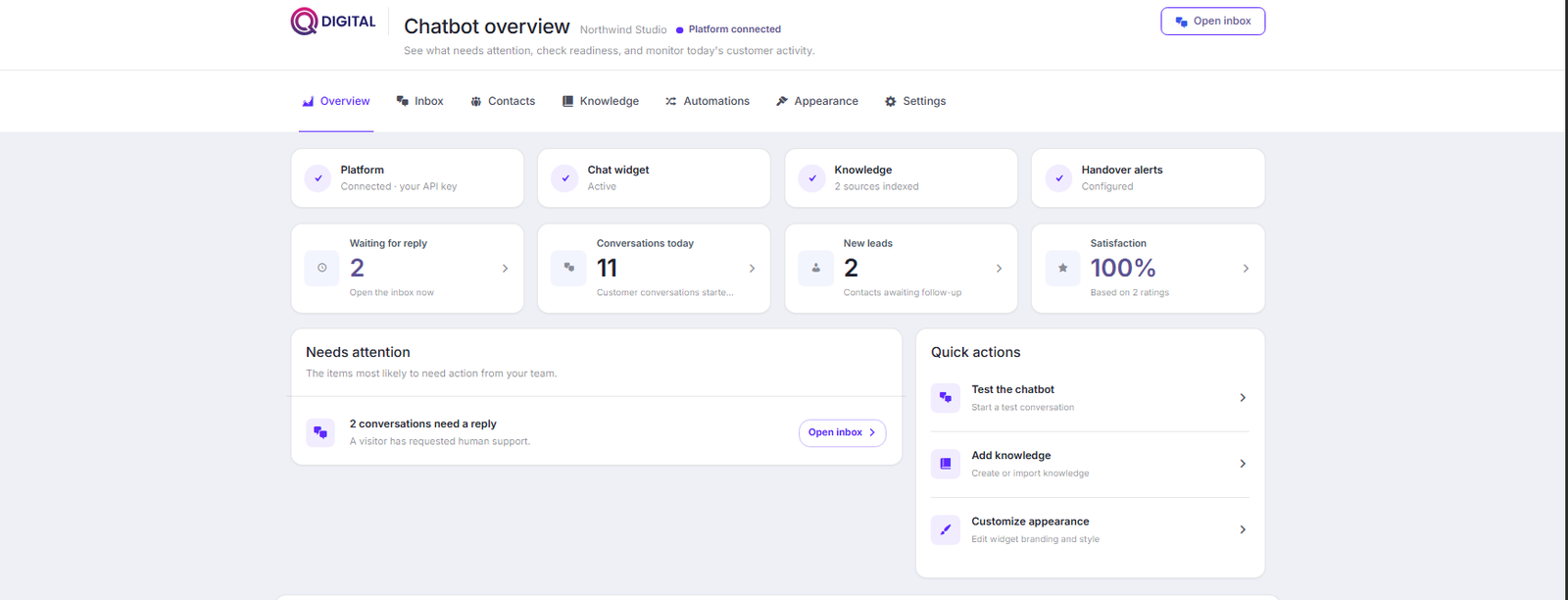Switch to the Overview tab
The width and height of the screenshot is (1568, 600).
click(336, 101)
